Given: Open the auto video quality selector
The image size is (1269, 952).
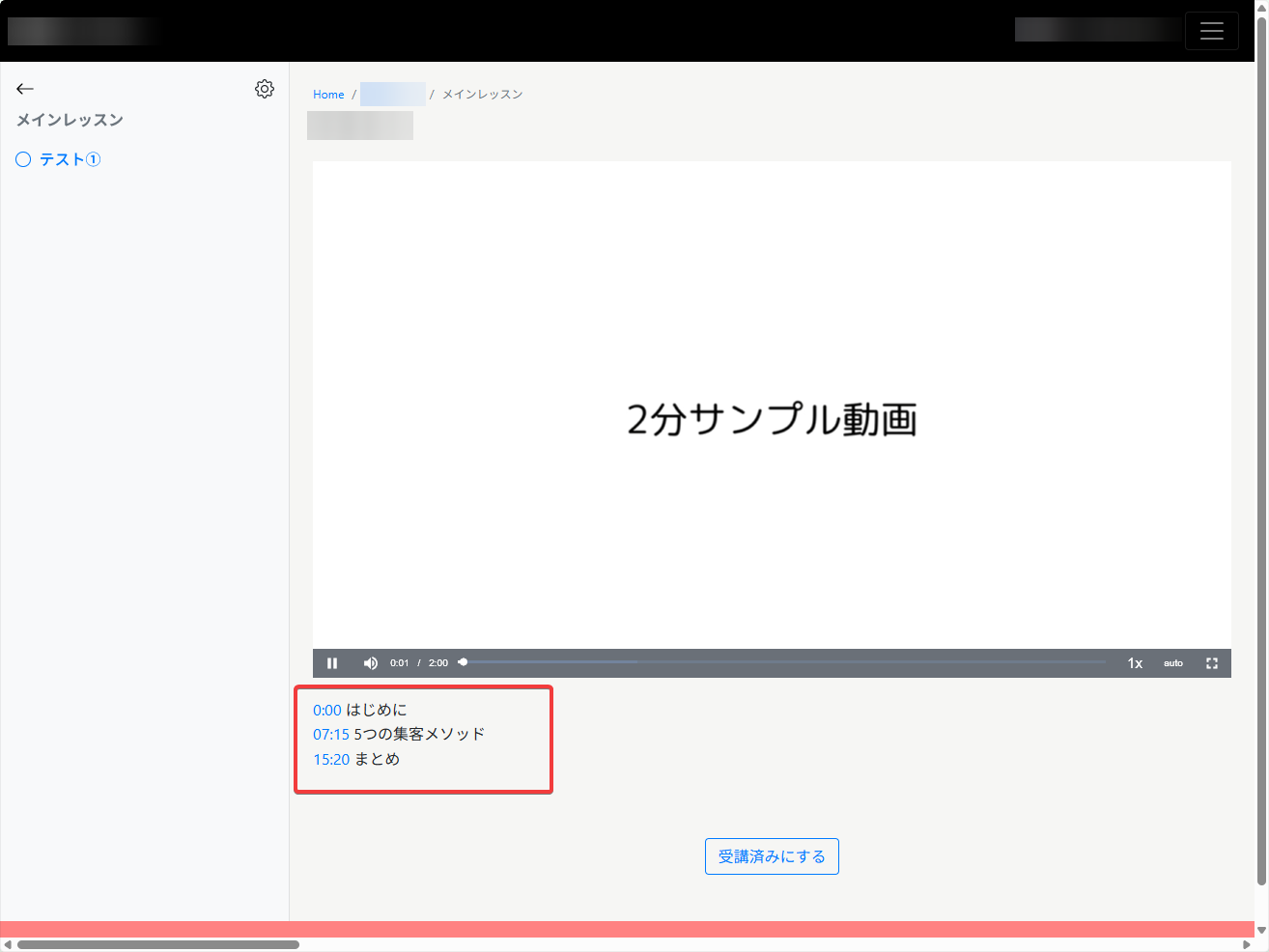Looking at the screenshot, I should point(1172,663).
